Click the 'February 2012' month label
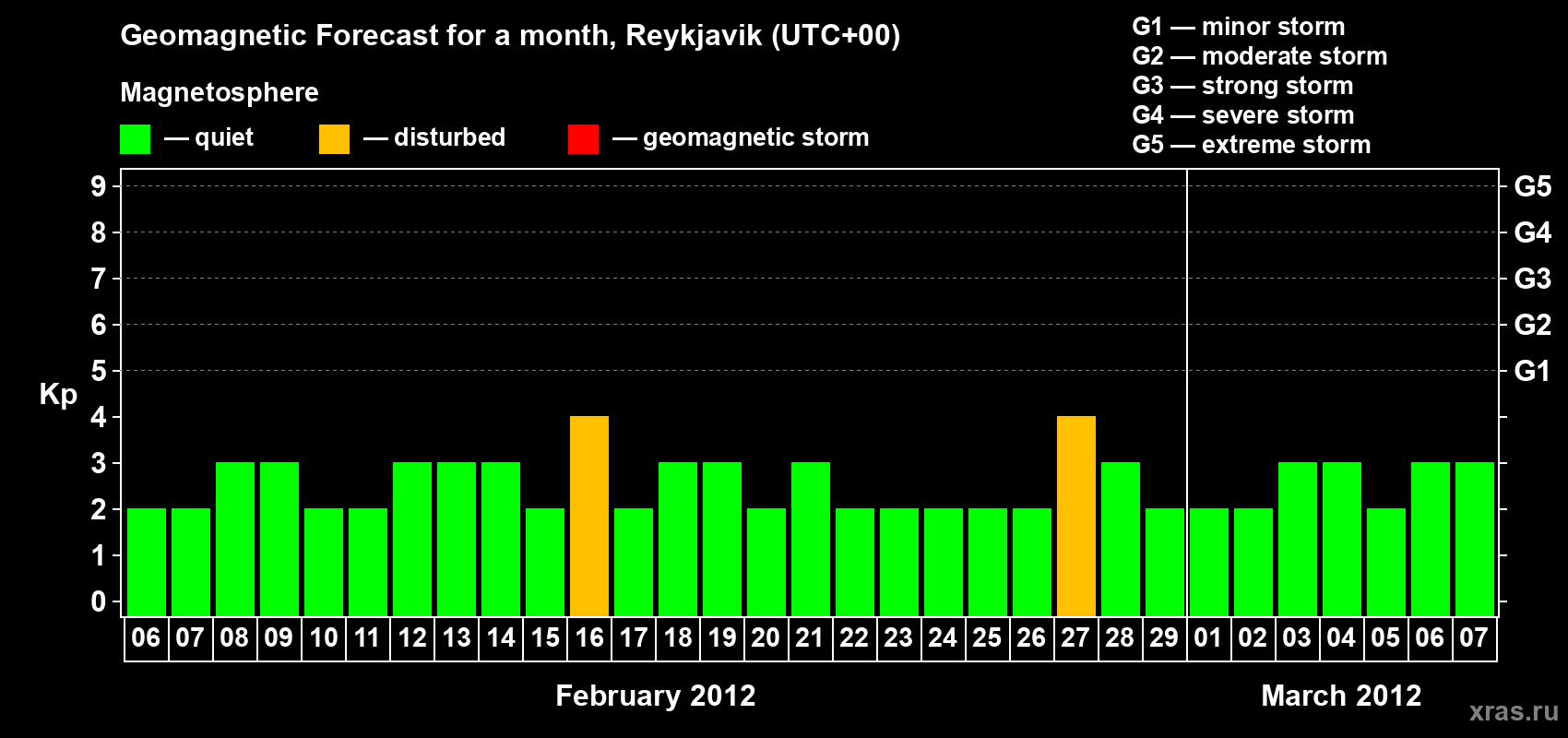 coord(656,696)
